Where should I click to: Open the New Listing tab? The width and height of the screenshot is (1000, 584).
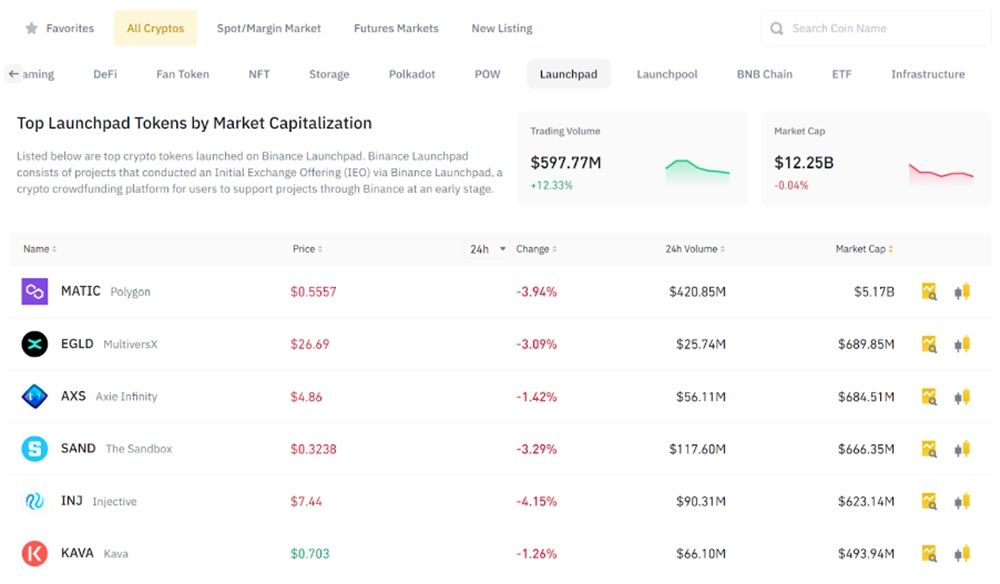point(502,29)
